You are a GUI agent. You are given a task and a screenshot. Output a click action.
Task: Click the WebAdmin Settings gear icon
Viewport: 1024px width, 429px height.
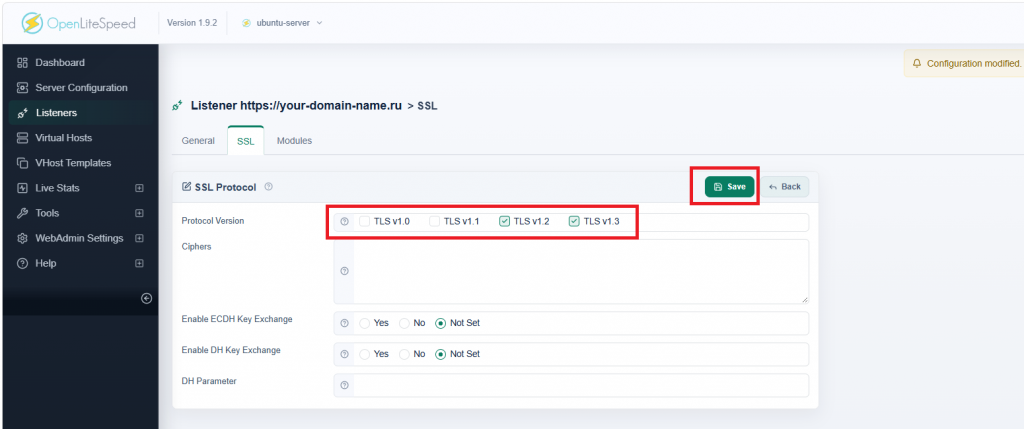[22, 238]
